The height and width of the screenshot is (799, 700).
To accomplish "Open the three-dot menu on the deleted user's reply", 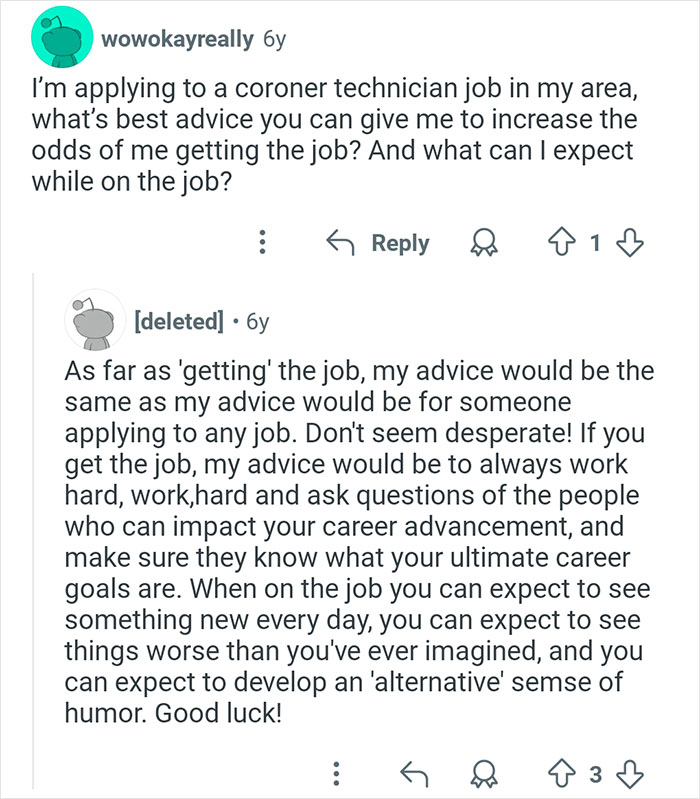I will (337, 771).
